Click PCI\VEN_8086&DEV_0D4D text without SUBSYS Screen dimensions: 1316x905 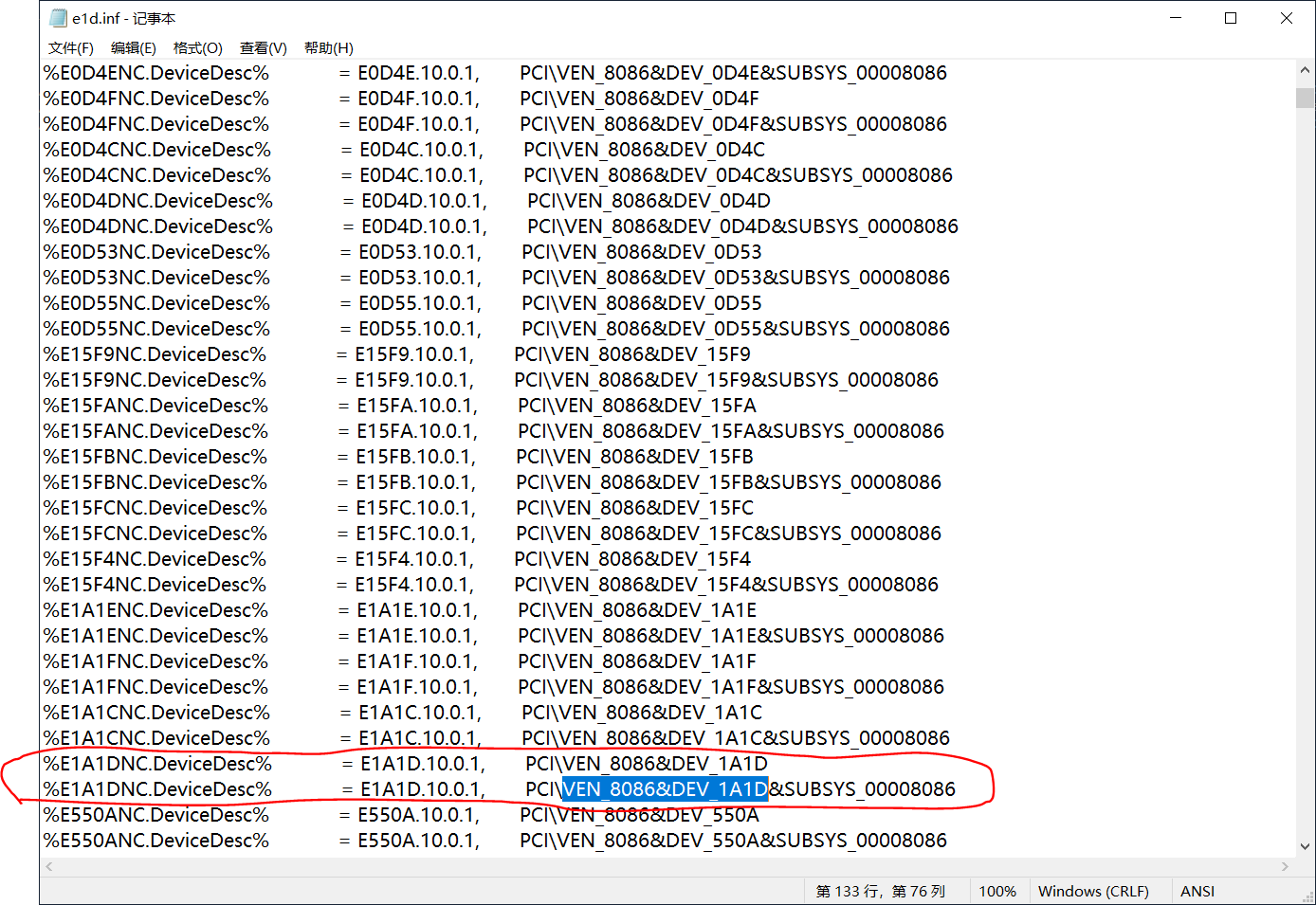649,201
